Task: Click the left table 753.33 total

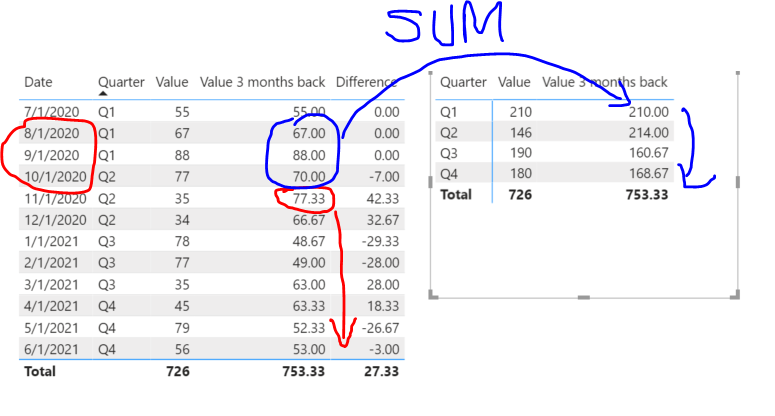Action: pyautogui.click(x=303, y=371)
